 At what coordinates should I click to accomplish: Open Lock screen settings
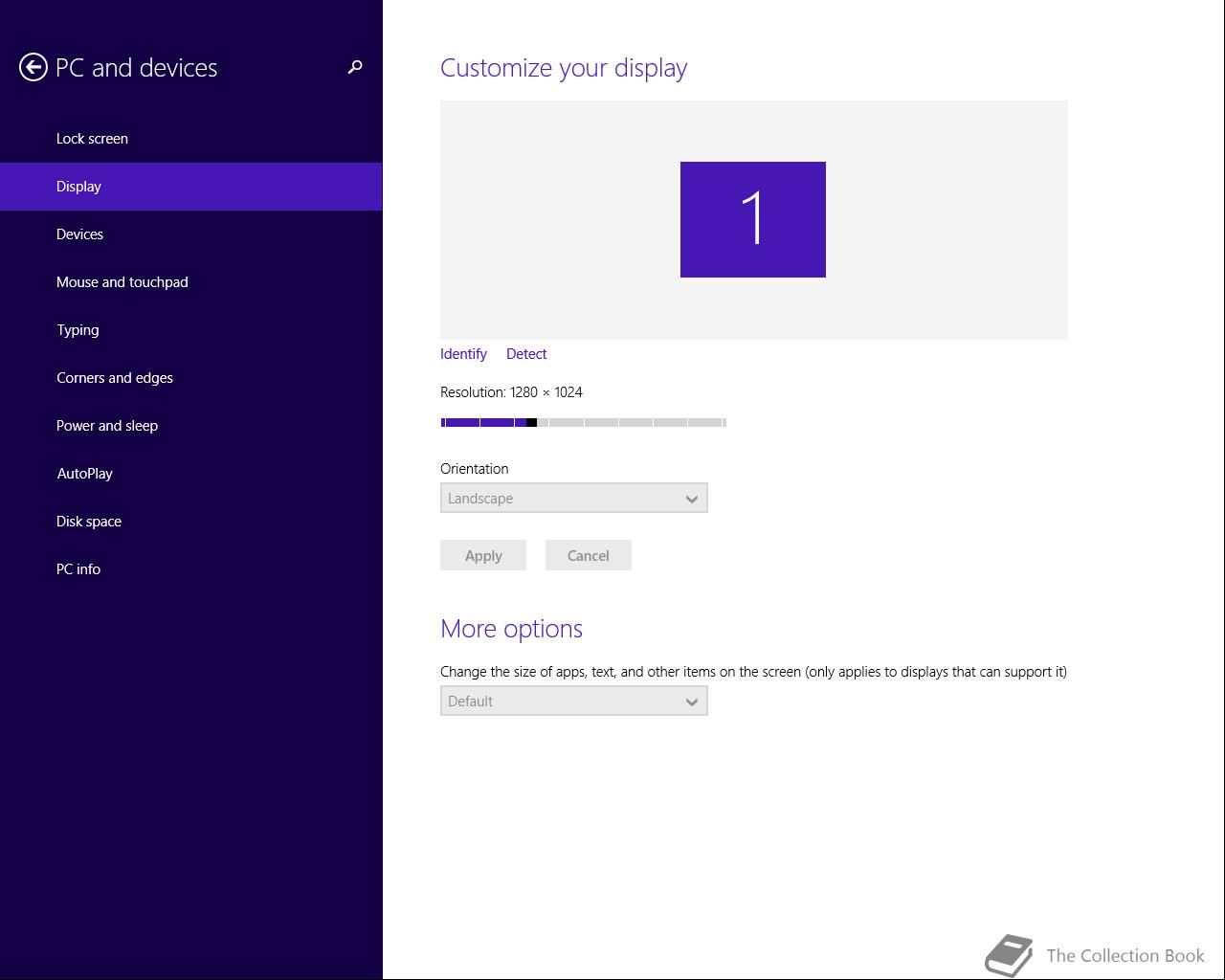point(191,139)
